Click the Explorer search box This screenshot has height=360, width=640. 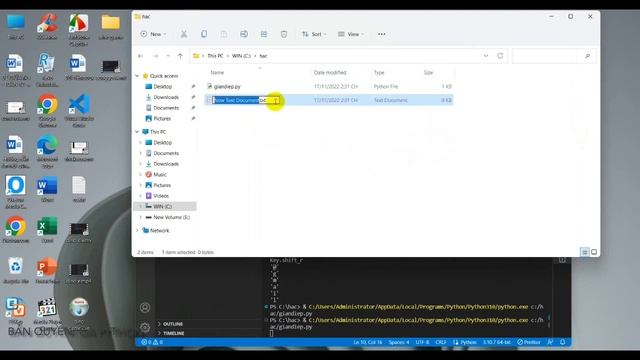(554, 56)
